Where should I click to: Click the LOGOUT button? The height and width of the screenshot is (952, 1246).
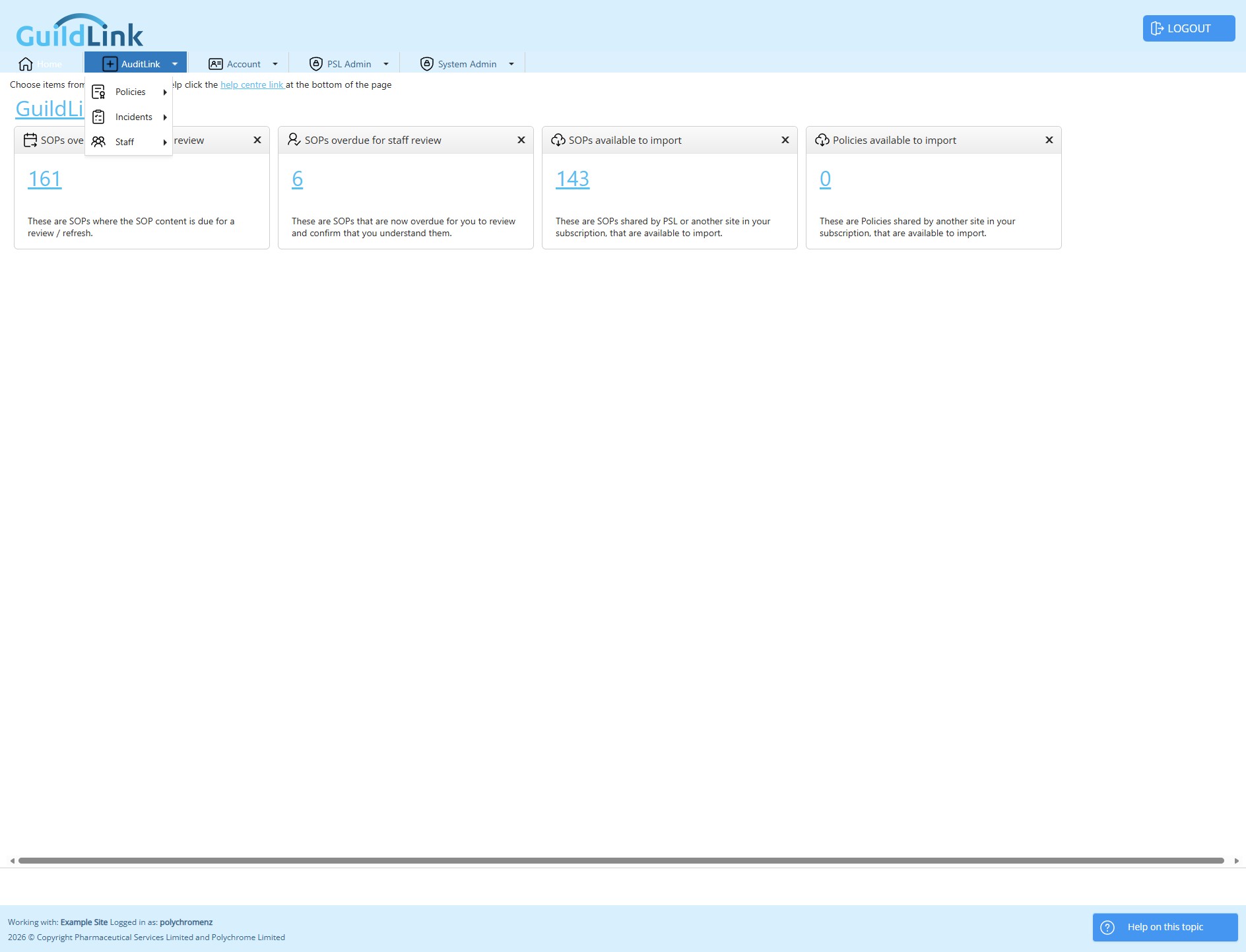[1189, 28]
